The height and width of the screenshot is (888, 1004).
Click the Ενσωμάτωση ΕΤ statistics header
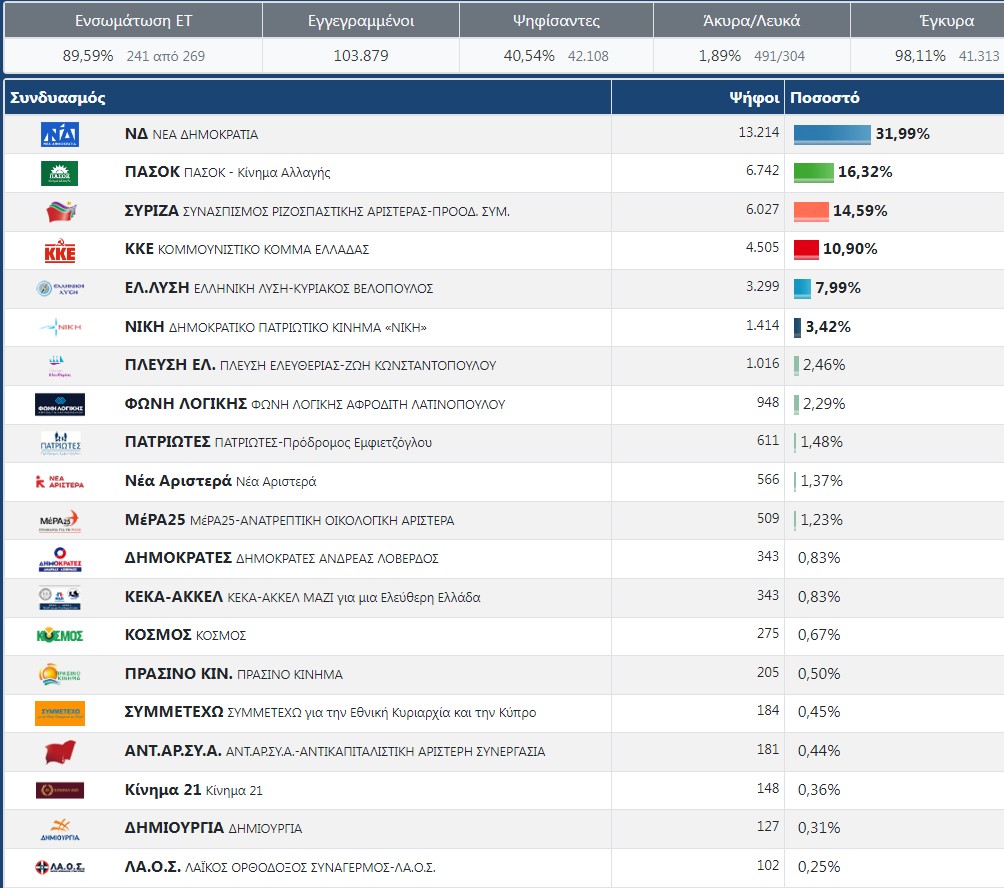point(134,20)
